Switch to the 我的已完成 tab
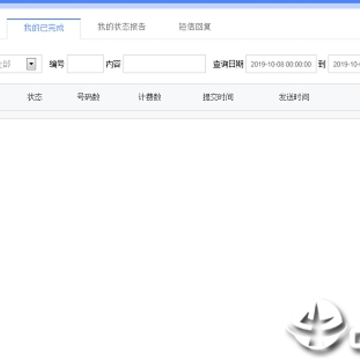The image size is (360, 360). (x=44, y=28)
